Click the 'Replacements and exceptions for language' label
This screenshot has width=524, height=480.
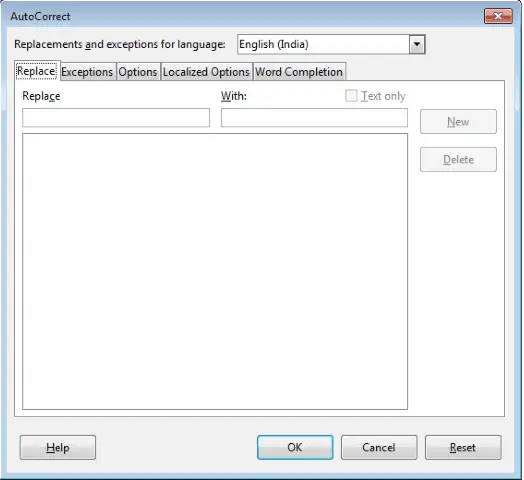tap(120, 44)
